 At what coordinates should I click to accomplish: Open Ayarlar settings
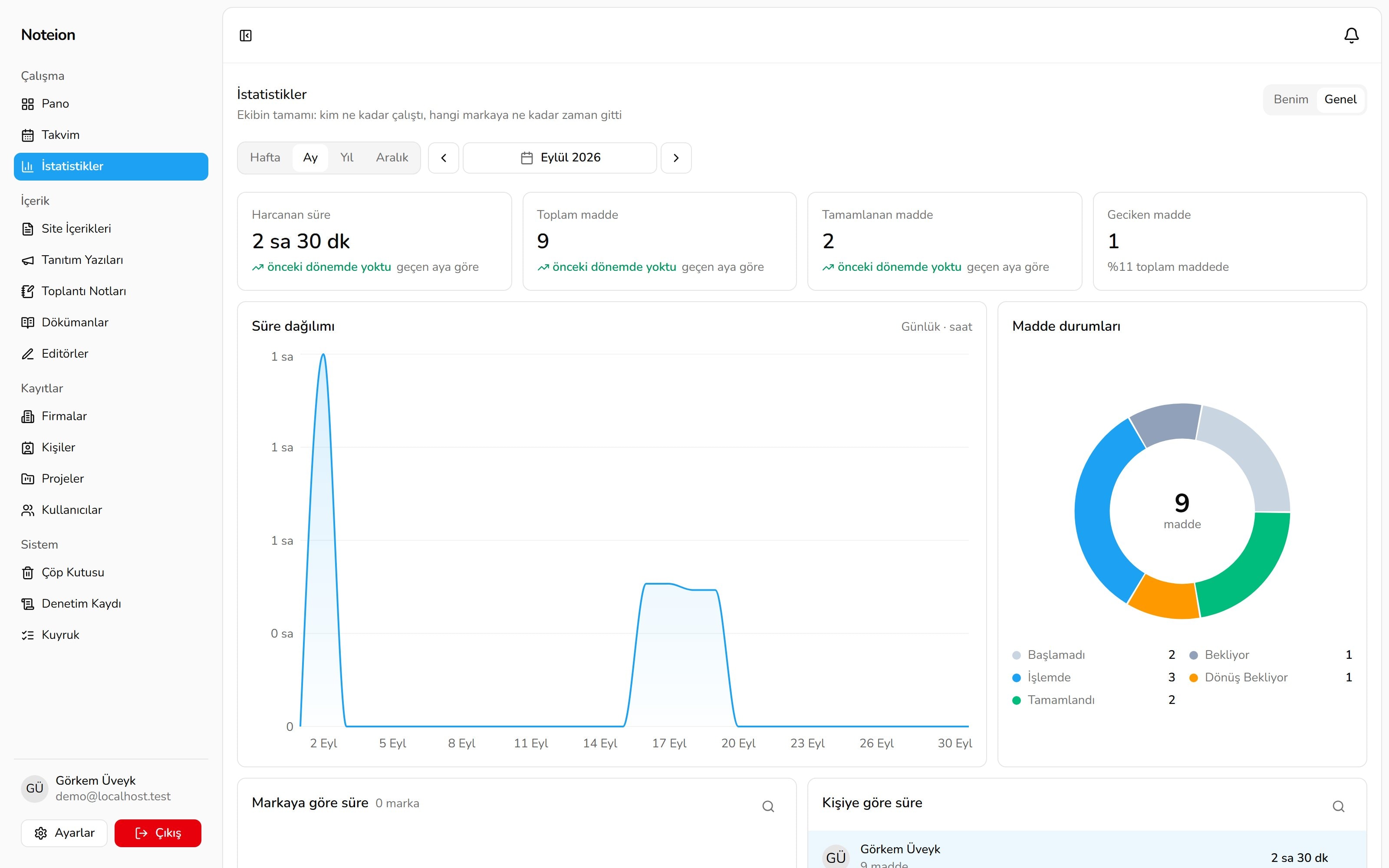pos(64,833)
